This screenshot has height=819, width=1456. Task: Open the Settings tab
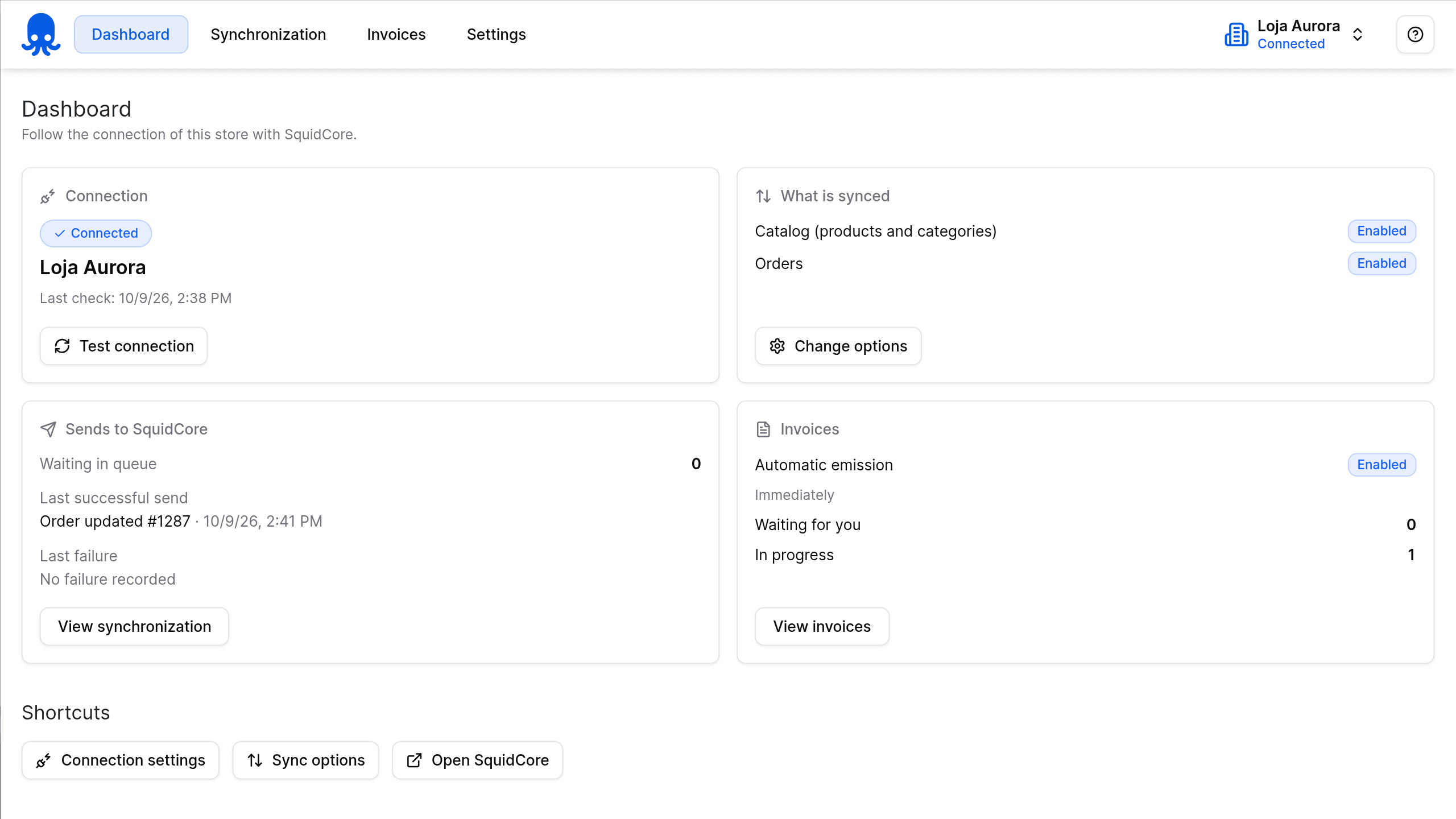pyautogui.click(x=497, y=34)
